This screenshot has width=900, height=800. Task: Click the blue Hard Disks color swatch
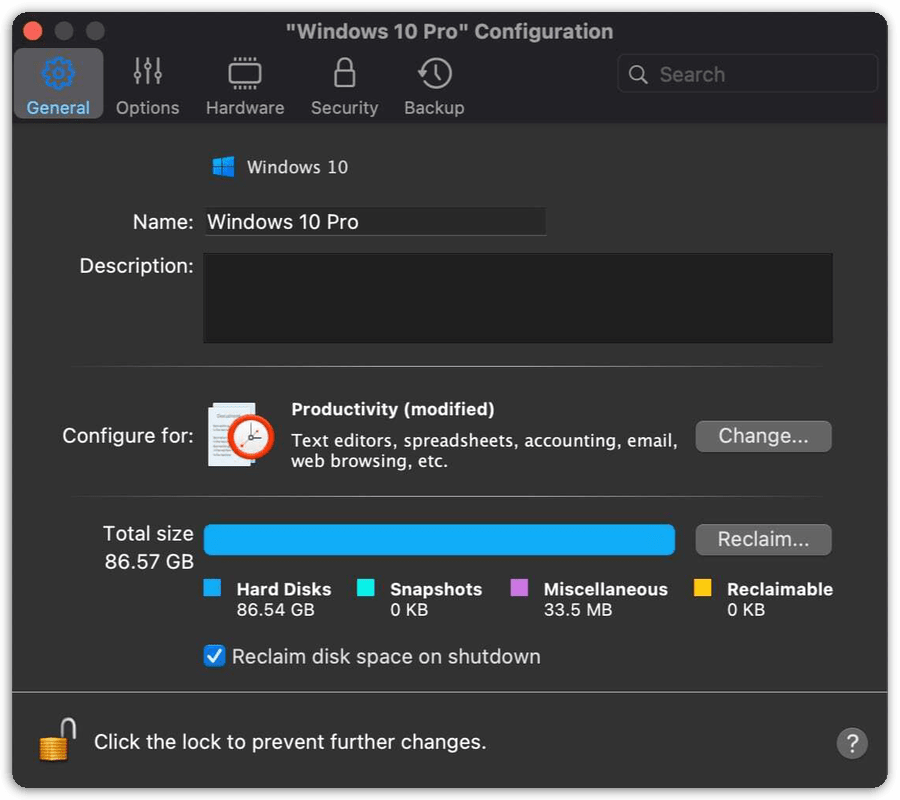[x=212, y=588]
